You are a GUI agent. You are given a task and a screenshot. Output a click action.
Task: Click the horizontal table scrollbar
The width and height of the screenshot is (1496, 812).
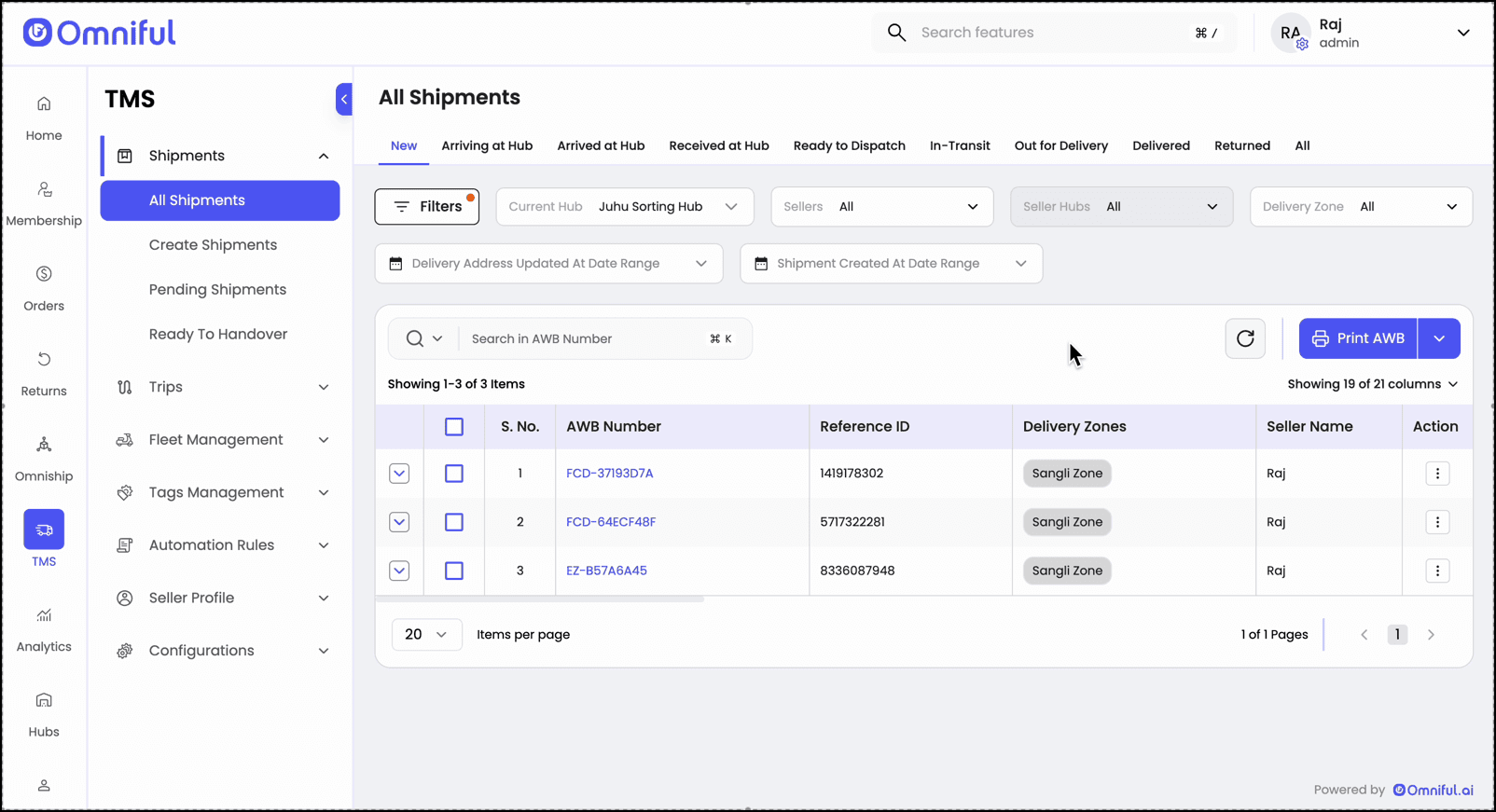pyautogui.click(x=539, y=599)
